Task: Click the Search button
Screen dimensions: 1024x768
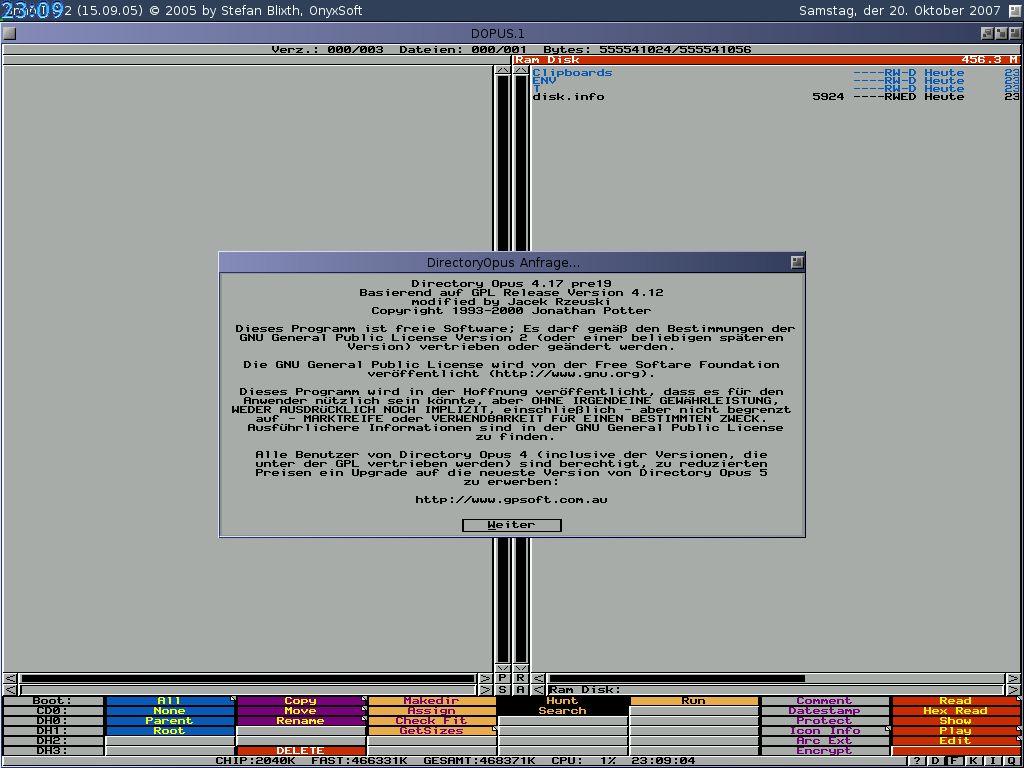Action: (x=562, y=711)
